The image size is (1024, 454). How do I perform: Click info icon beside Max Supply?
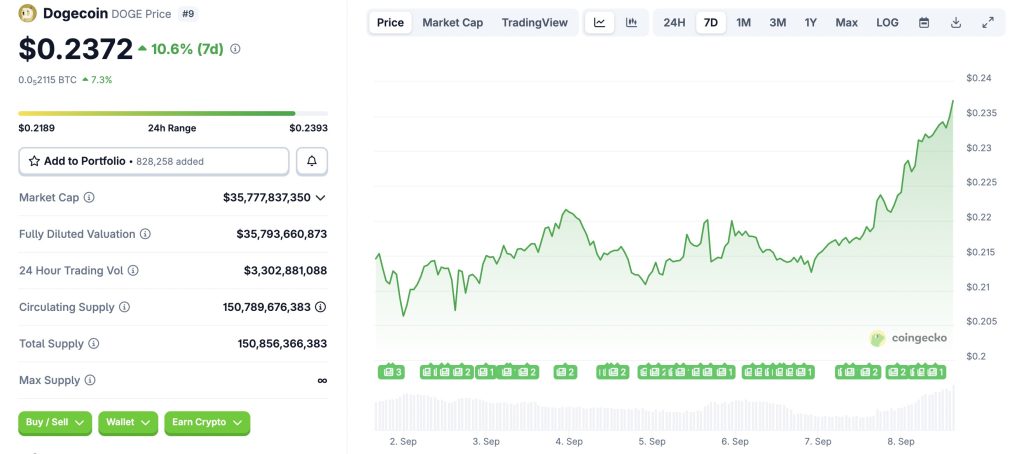coord(90,380)
